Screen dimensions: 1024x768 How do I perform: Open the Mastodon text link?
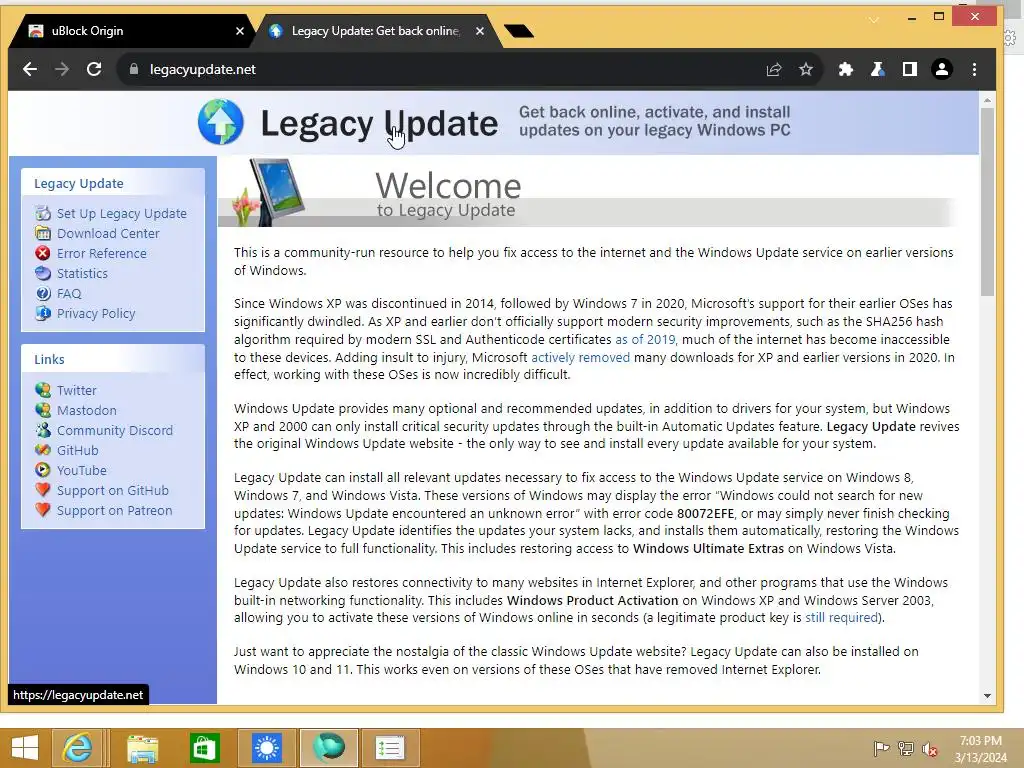tap(87, 410)
